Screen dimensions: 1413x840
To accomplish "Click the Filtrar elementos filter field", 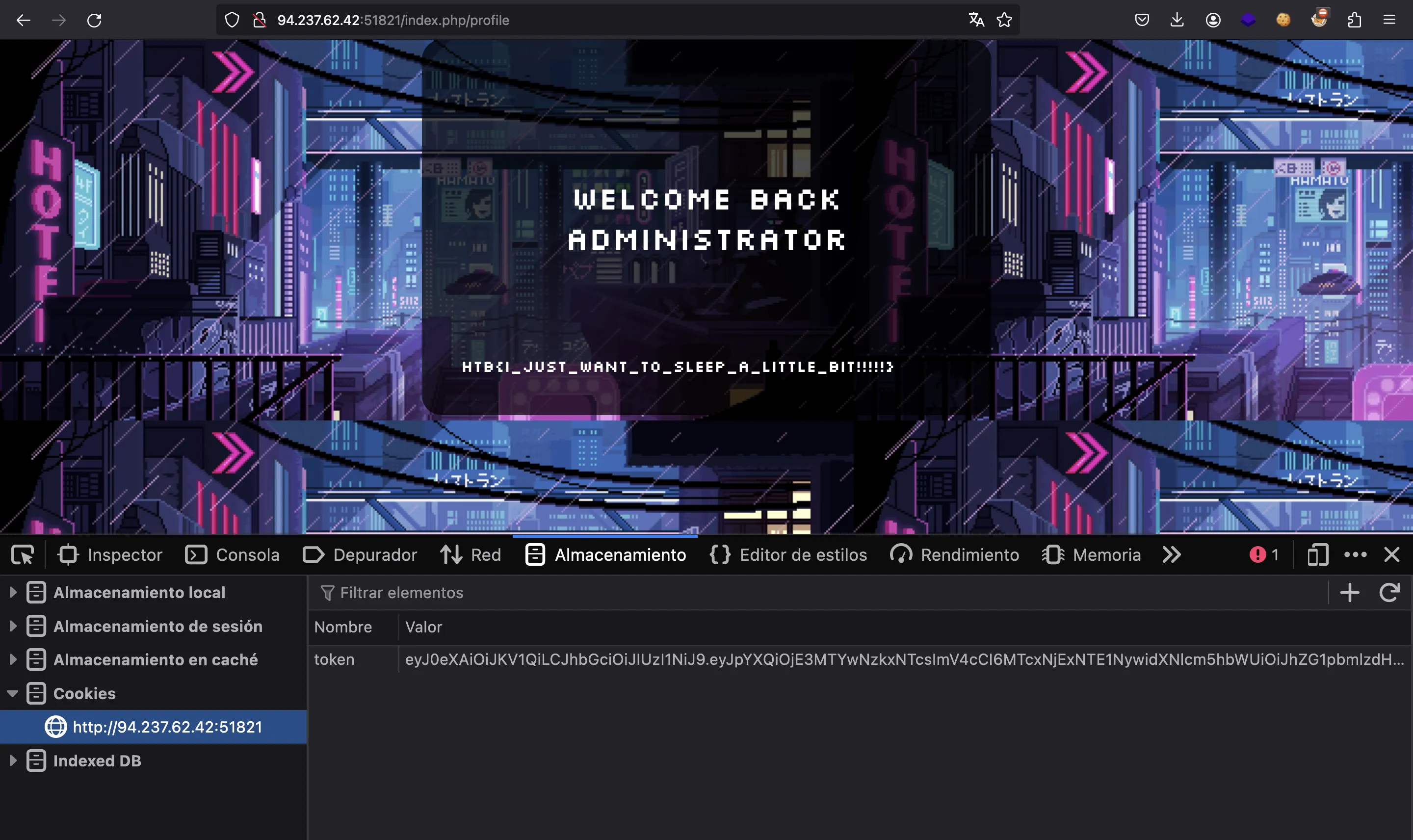I will [818, 593].
